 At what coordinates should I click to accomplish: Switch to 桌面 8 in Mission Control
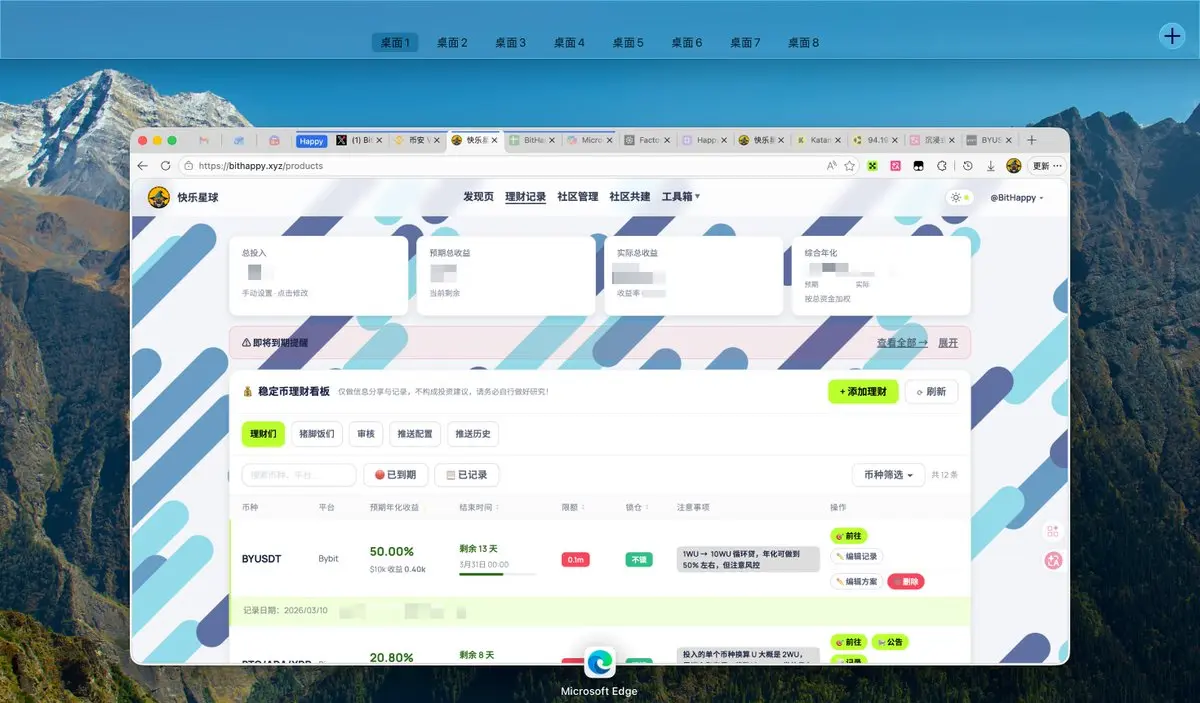(x=803, y=42)
